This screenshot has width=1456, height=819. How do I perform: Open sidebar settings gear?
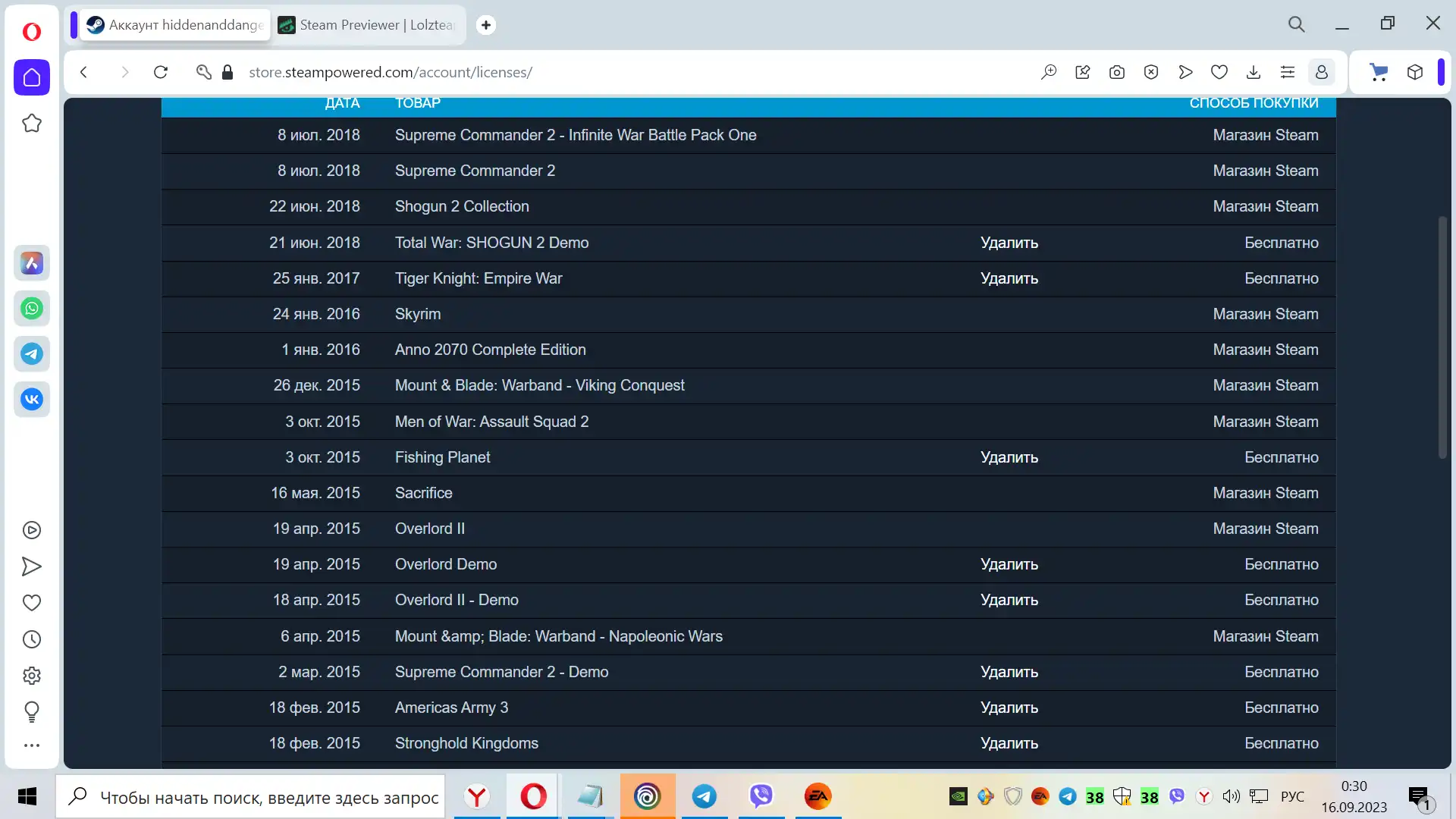[32, 676]
